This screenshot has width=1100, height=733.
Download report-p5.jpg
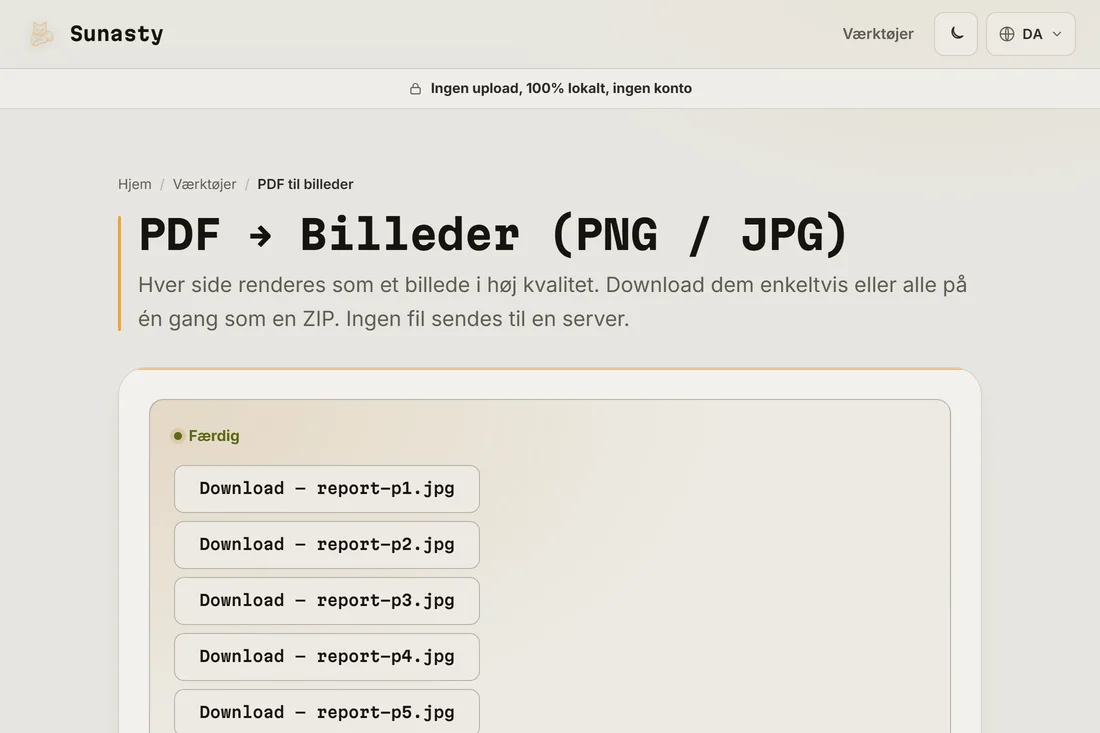pyautogui.click(x=327, y=711)
